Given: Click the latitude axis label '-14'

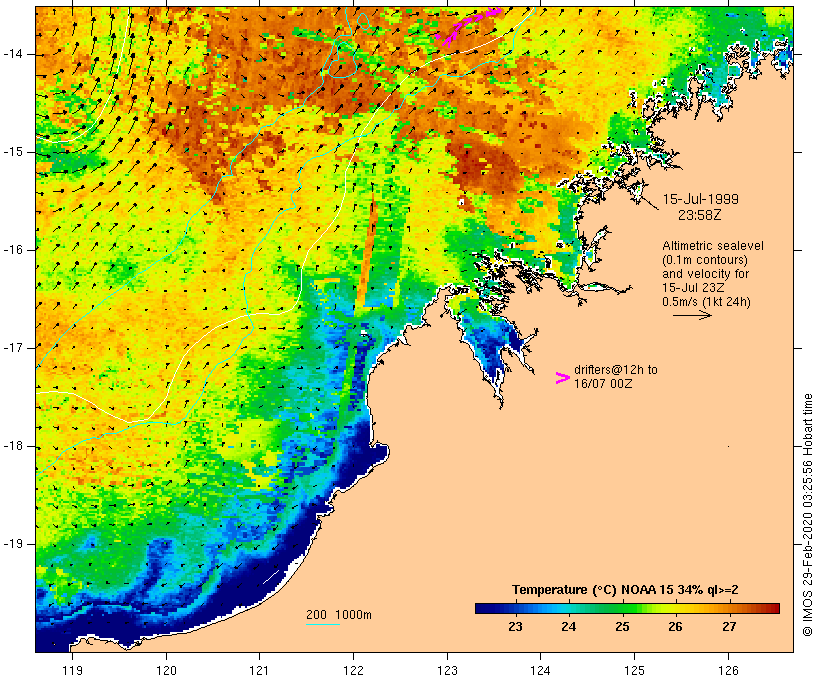Looking at the screenshot, I should 13,54.
